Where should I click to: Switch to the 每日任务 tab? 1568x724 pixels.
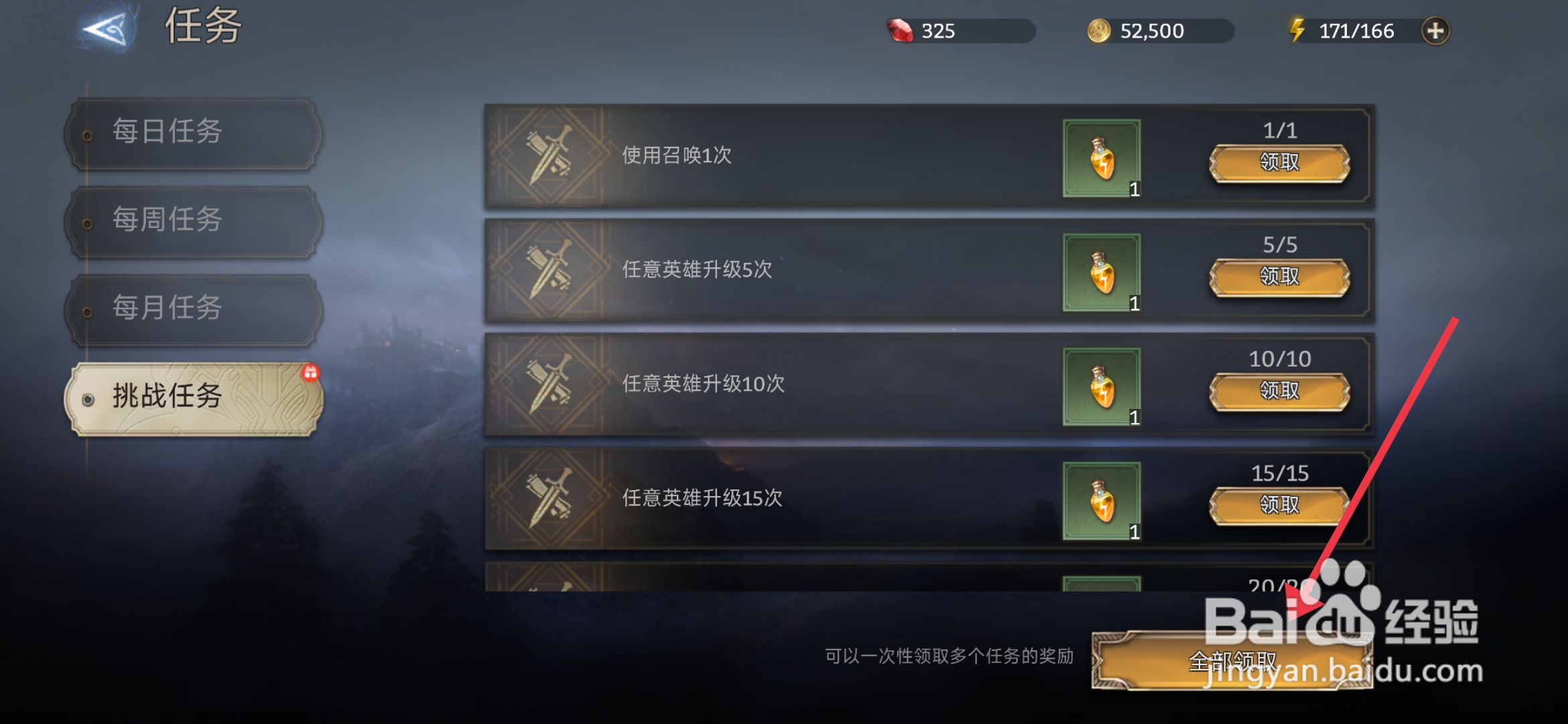(x=193, y=133)
